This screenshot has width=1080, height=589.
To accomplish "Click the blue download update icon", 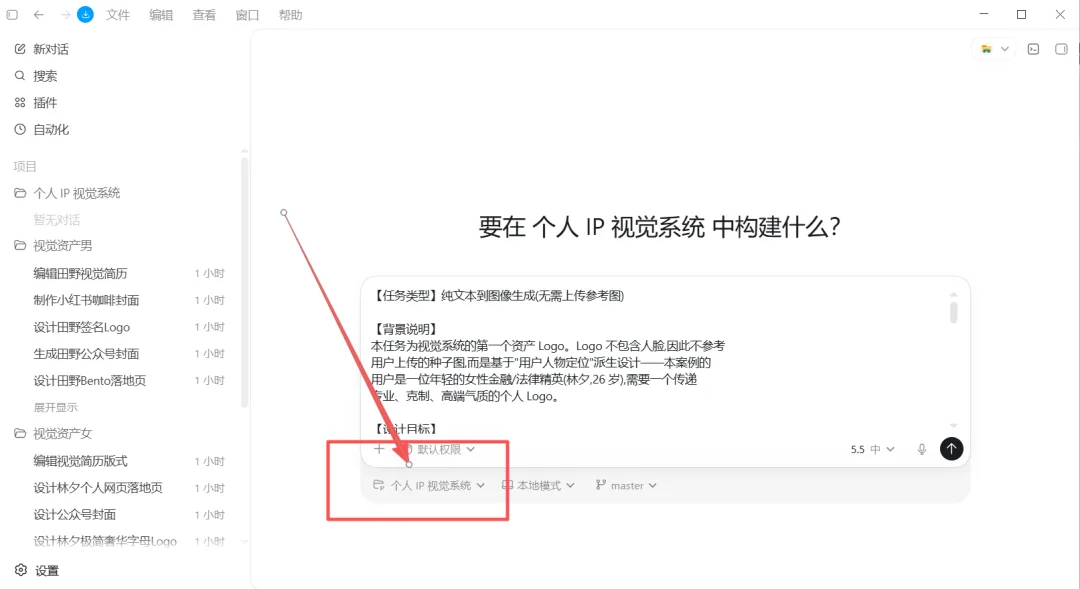I will [x=85, y=14].
